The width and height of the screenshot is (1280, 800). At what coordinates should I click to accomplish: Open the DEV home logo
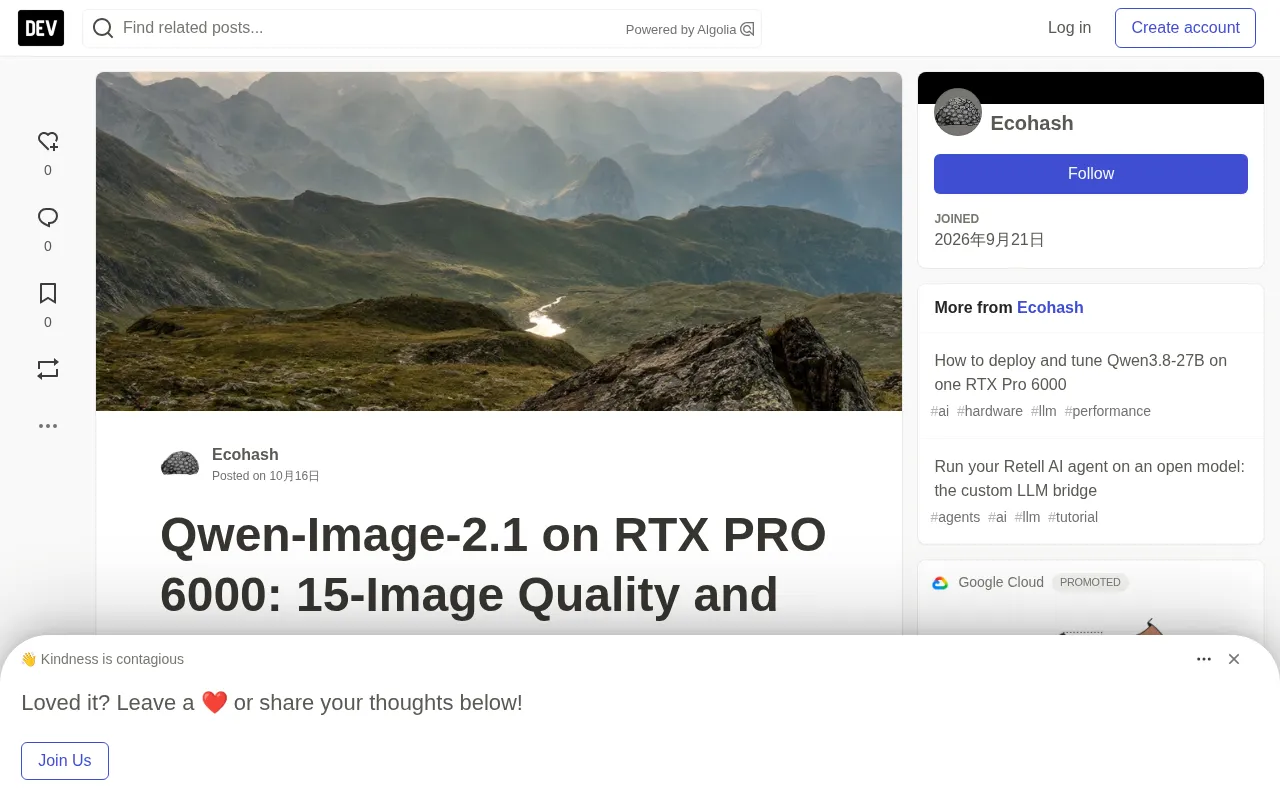pyautogui.click(x=41, y=28)
